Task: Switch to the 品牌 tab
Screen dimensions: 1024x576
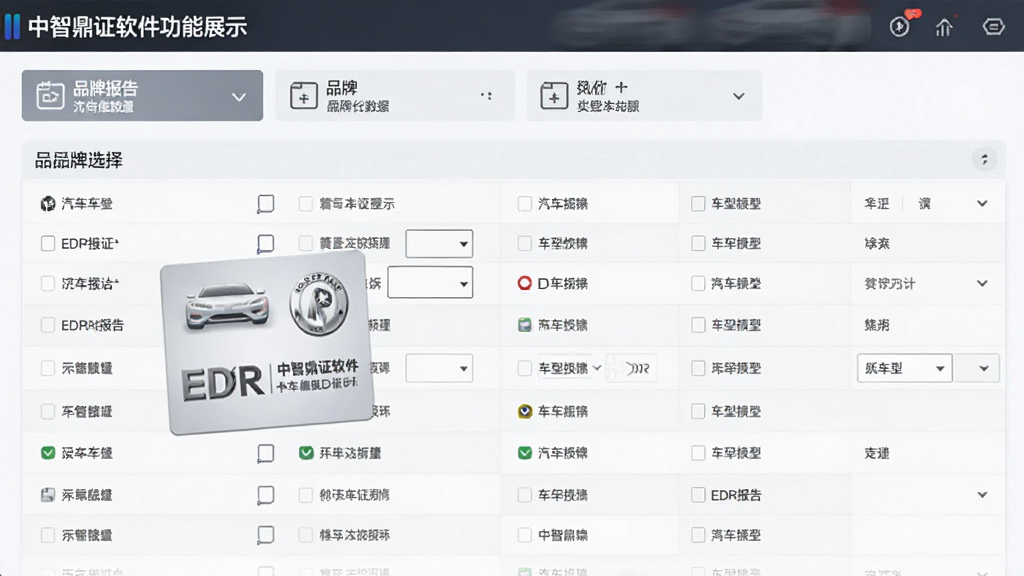Action: click(x=394, y=95)
